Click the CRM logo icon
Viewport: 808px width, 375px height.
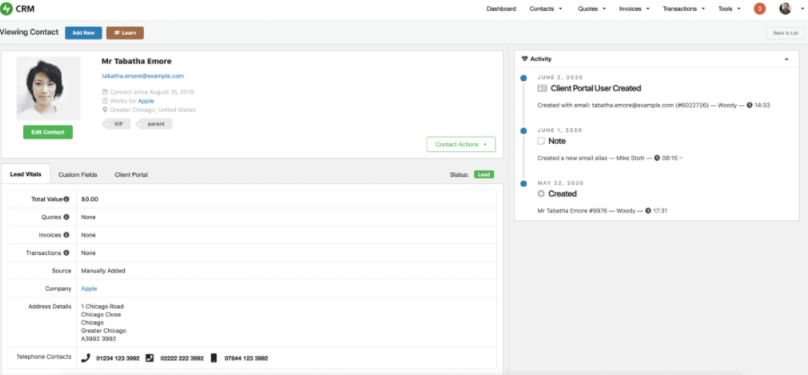tap(6, 9)
